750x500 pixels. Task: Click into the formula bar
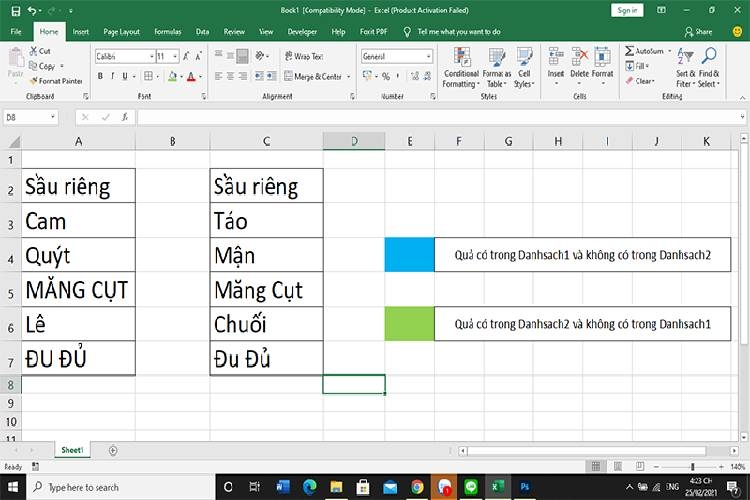point(440,117)
